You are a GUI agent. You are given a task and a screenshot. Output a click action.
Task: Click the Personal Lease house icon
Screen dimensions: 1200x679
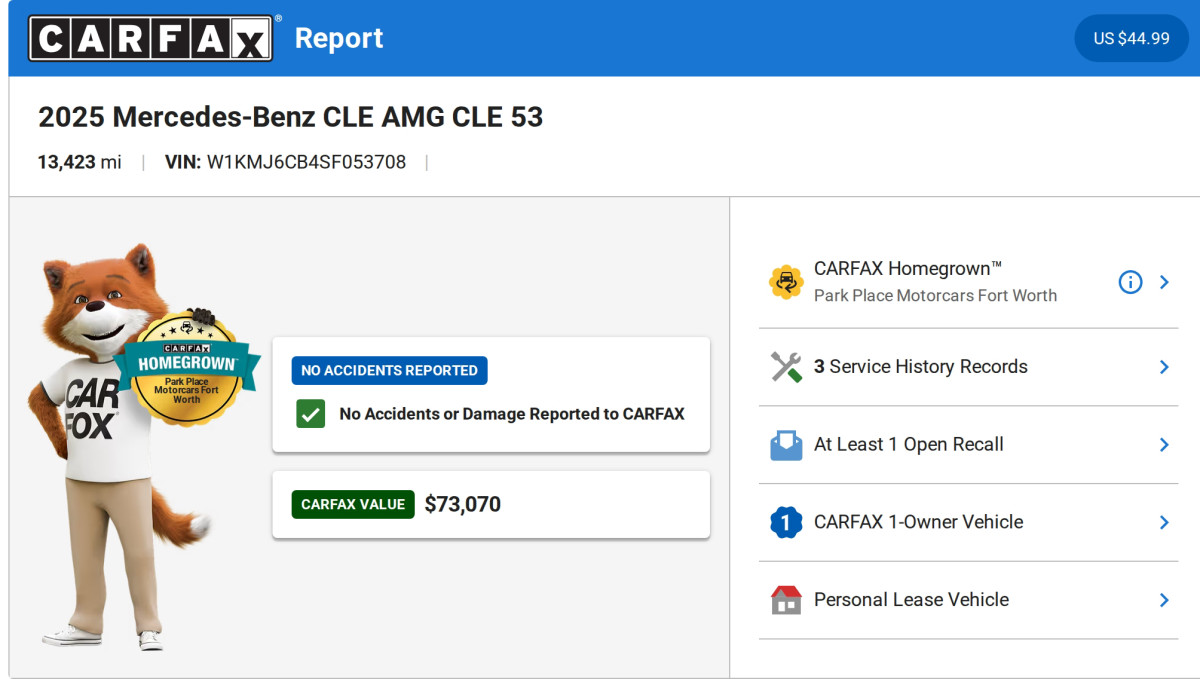[786, 600]
